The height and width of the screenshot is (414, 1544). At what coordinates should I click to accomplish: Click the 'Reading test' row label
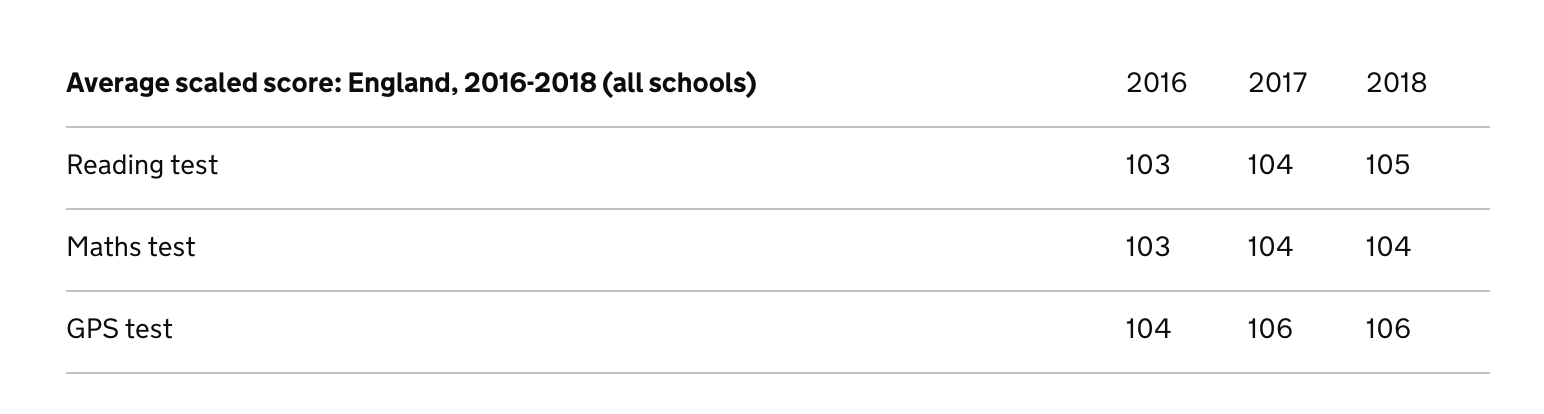tap(142, 165)
